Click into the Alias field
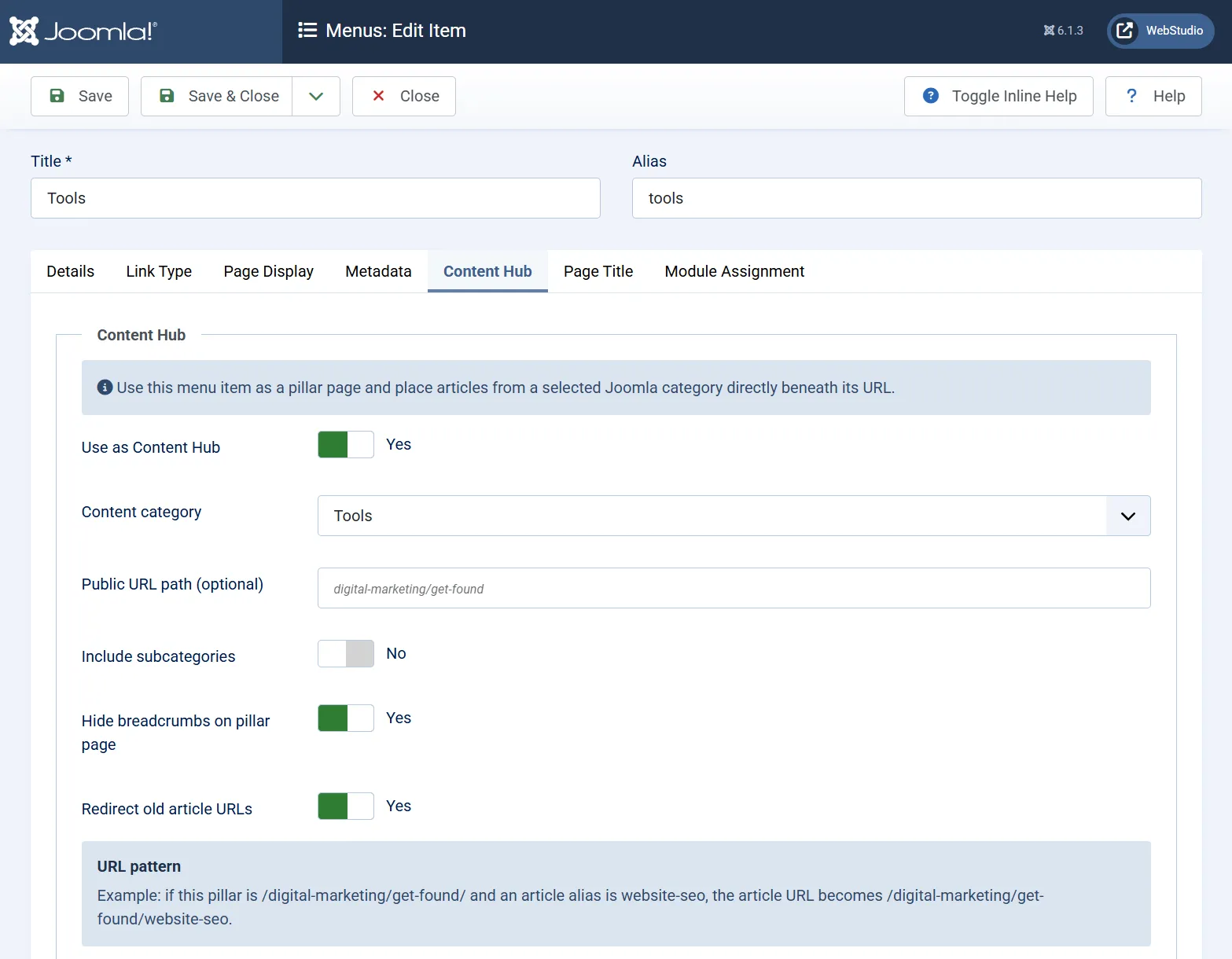The height and width of the screenshot is (959, 1232). coord(917,198)
